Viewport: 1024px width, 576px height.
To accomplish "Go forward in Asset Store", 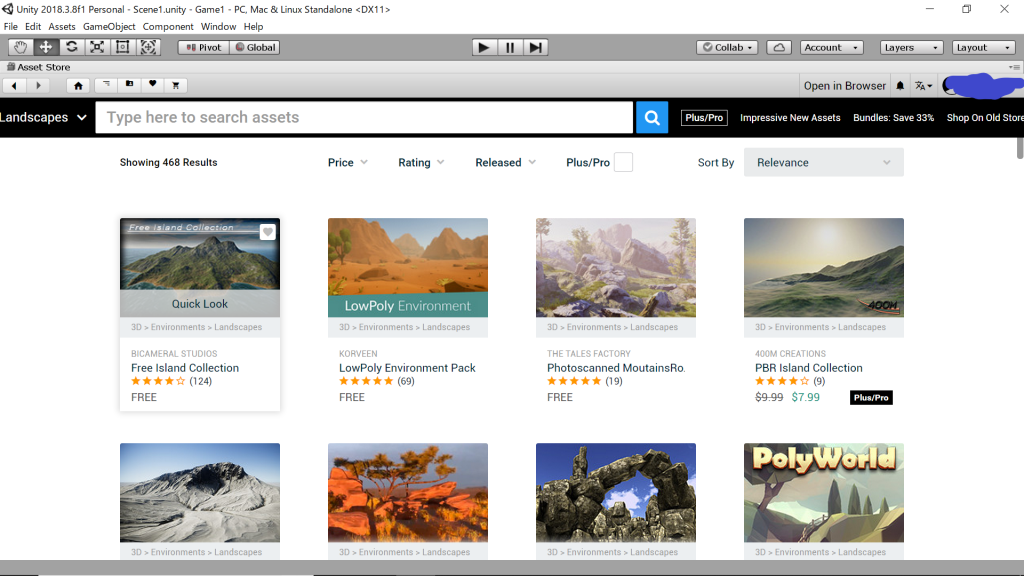I will pyautogui.click(x=39, y=85).
